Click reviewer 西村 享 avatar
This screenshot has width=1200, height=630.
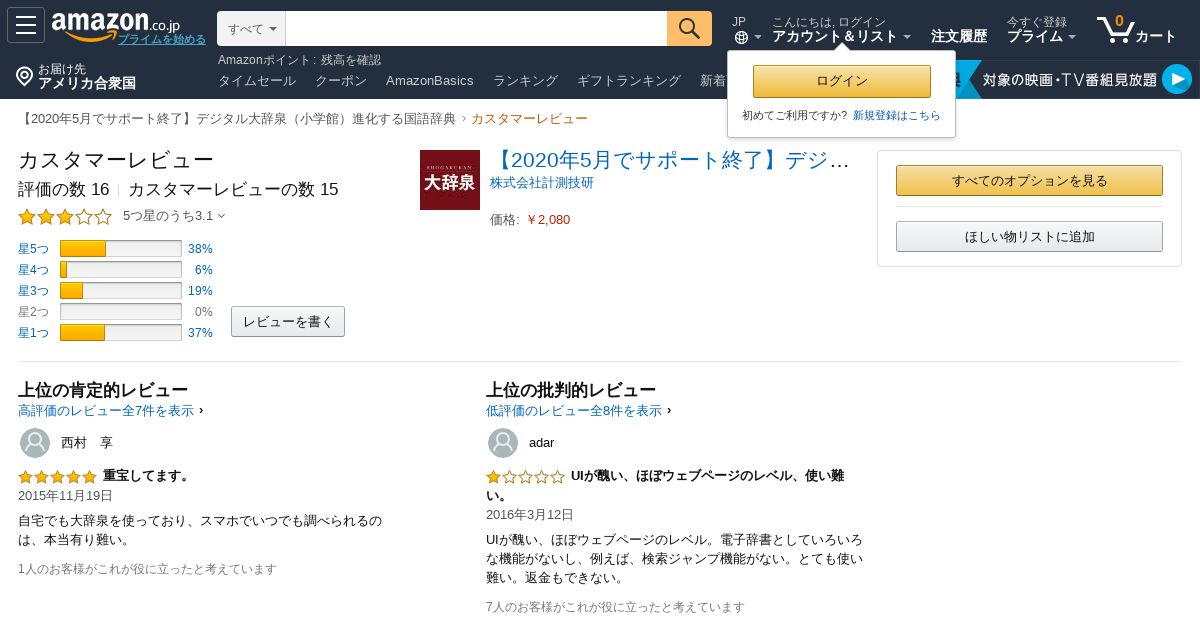[35, 443]
